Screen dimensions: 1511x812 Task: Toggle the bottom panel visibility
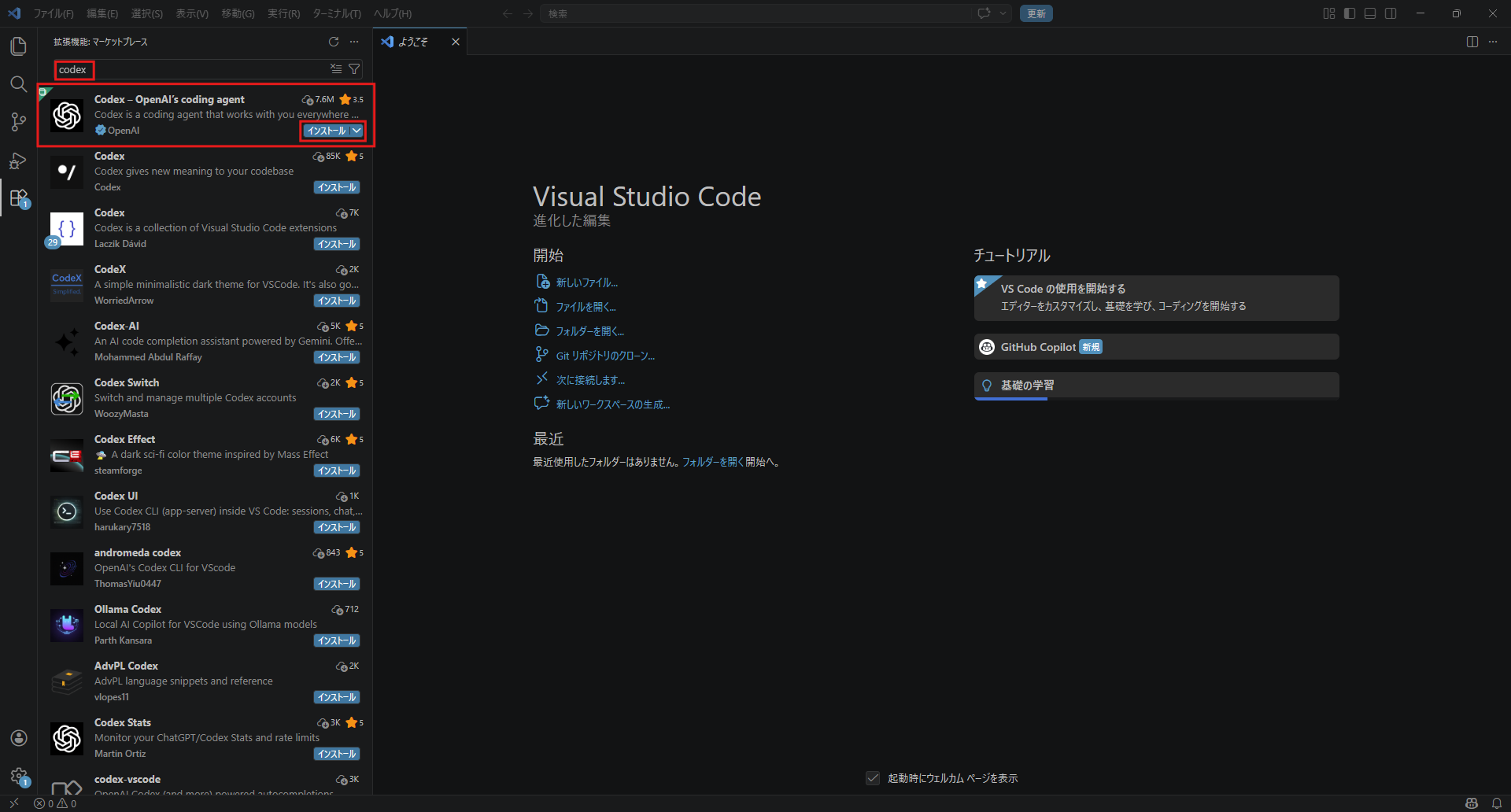[1370, 13]
